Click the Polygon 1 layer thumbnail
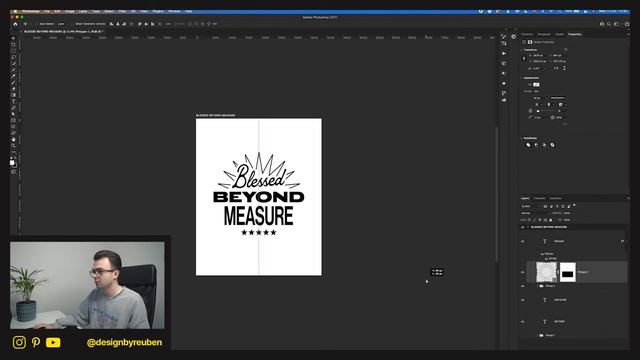The width and height of the screenshot is (640, 360). (546, 272)
